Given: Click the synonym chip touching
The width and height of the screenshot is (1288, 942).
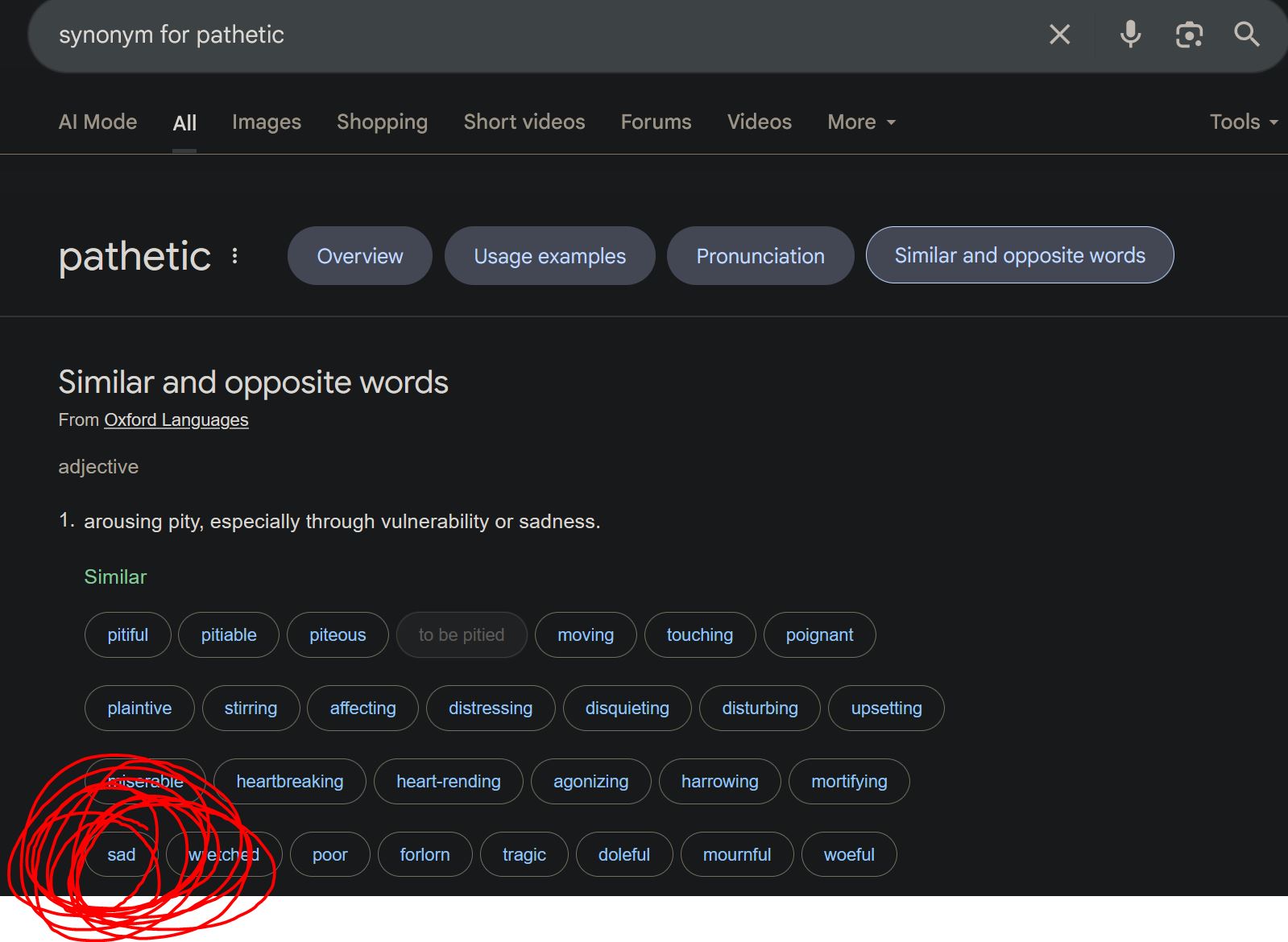Looking at the screenshot, I should 700,634.
